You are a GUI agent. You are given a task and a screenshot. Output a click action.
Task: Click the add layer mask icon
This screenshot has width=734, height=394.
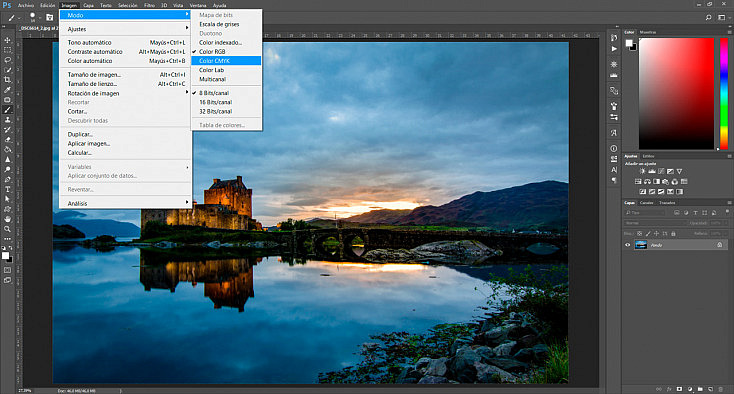coord(679,389)
